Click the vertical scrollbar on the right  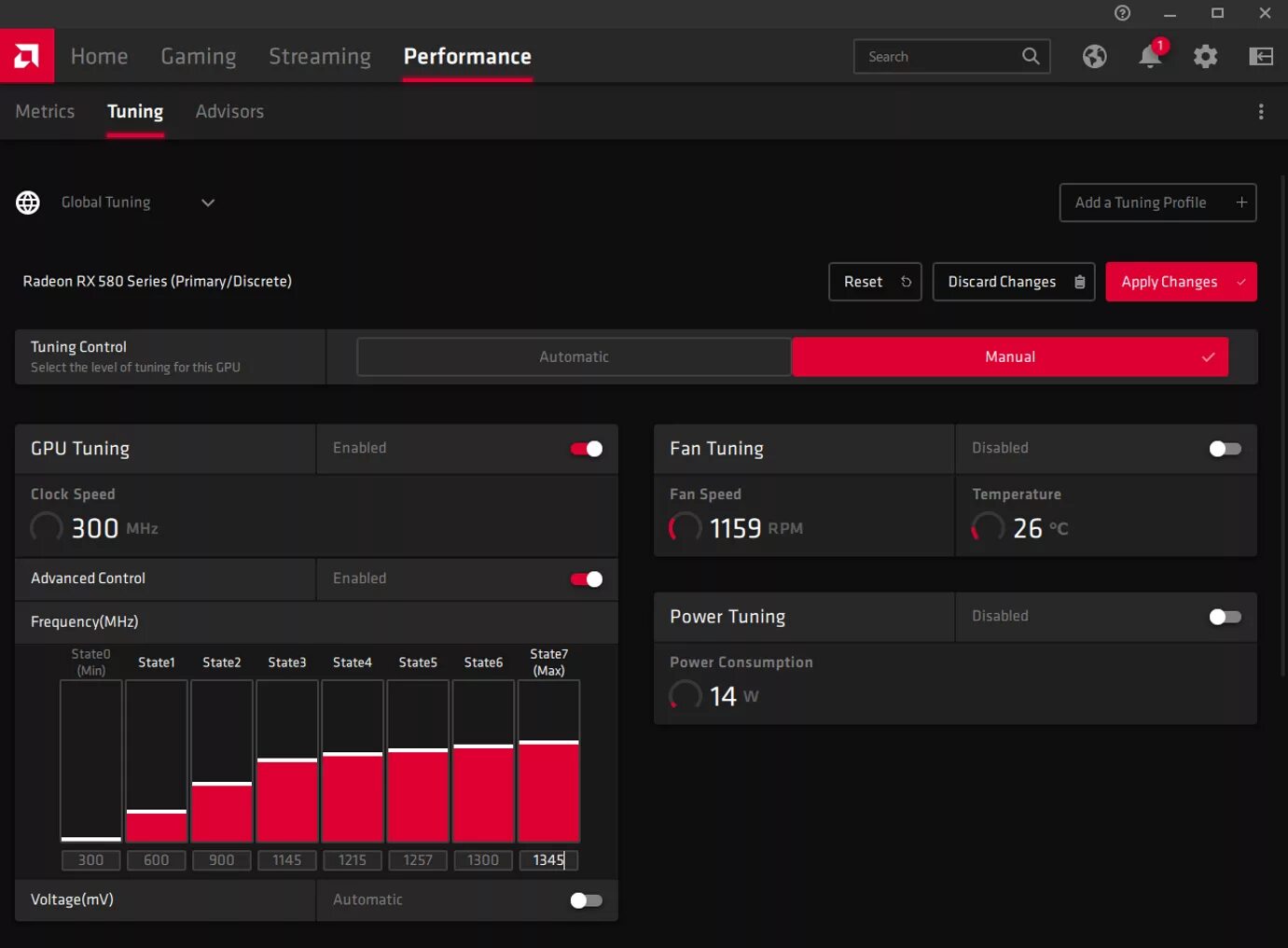(1283, 425)
